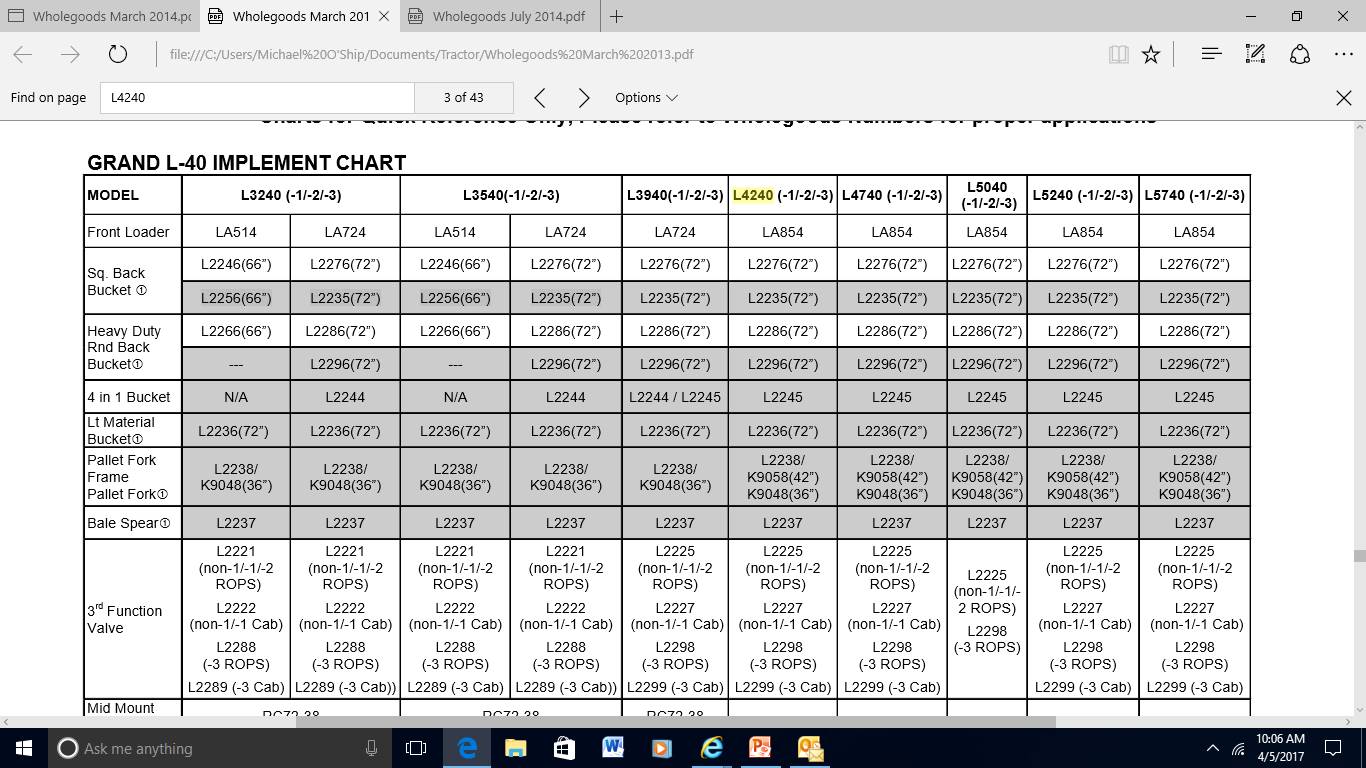Open PowerPoint from taskbar

coord(760,748)
